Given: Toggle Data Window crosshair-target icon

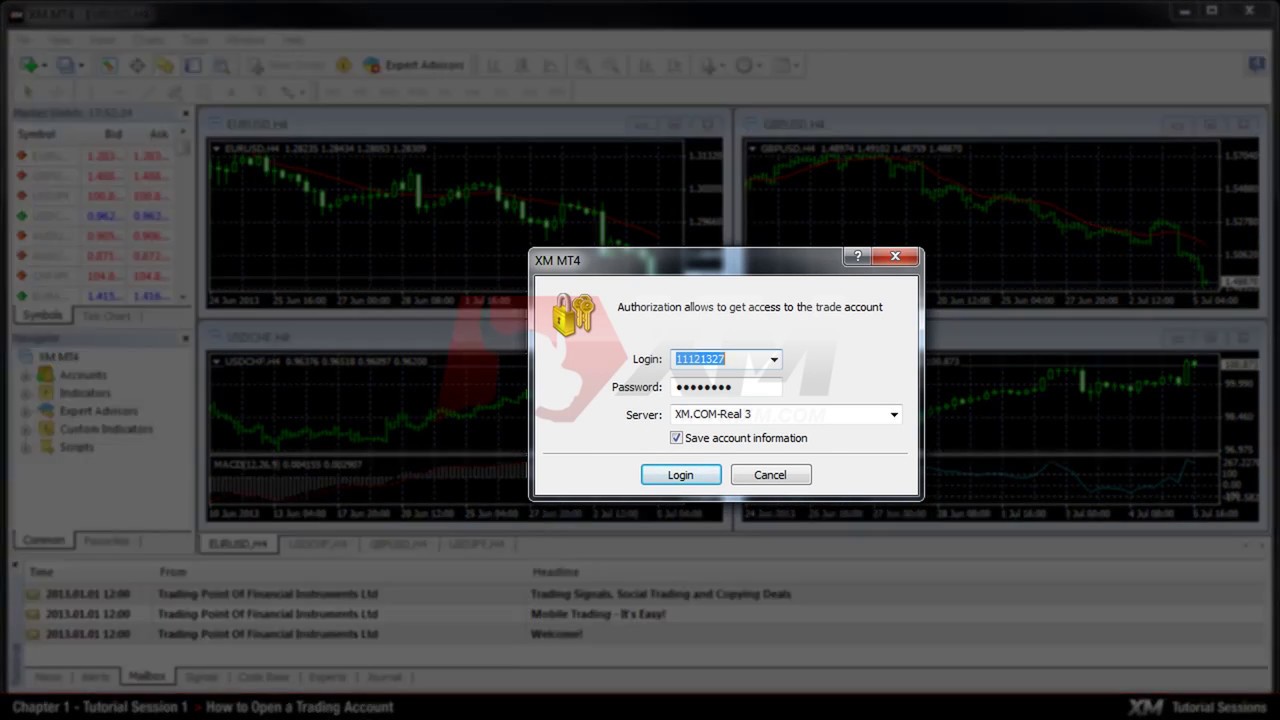Looking at the screenshot, I should pyautogui.click(x=137, y=65).
